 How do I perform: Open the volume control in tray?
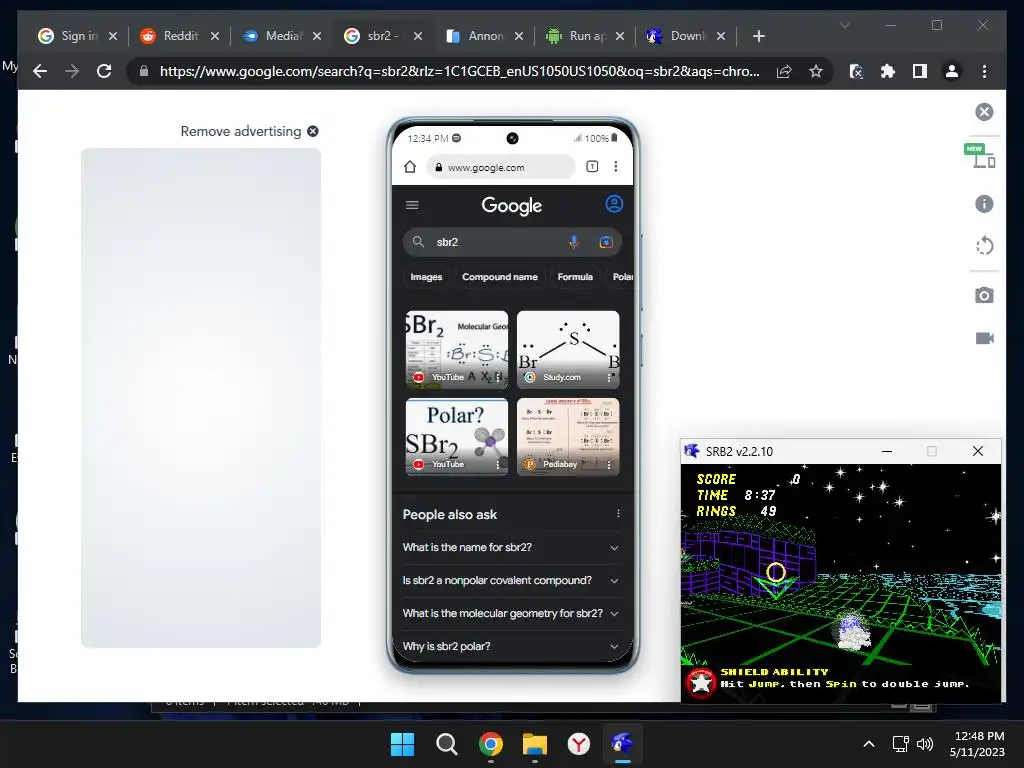pyautogui.click(x=925, y=744)
